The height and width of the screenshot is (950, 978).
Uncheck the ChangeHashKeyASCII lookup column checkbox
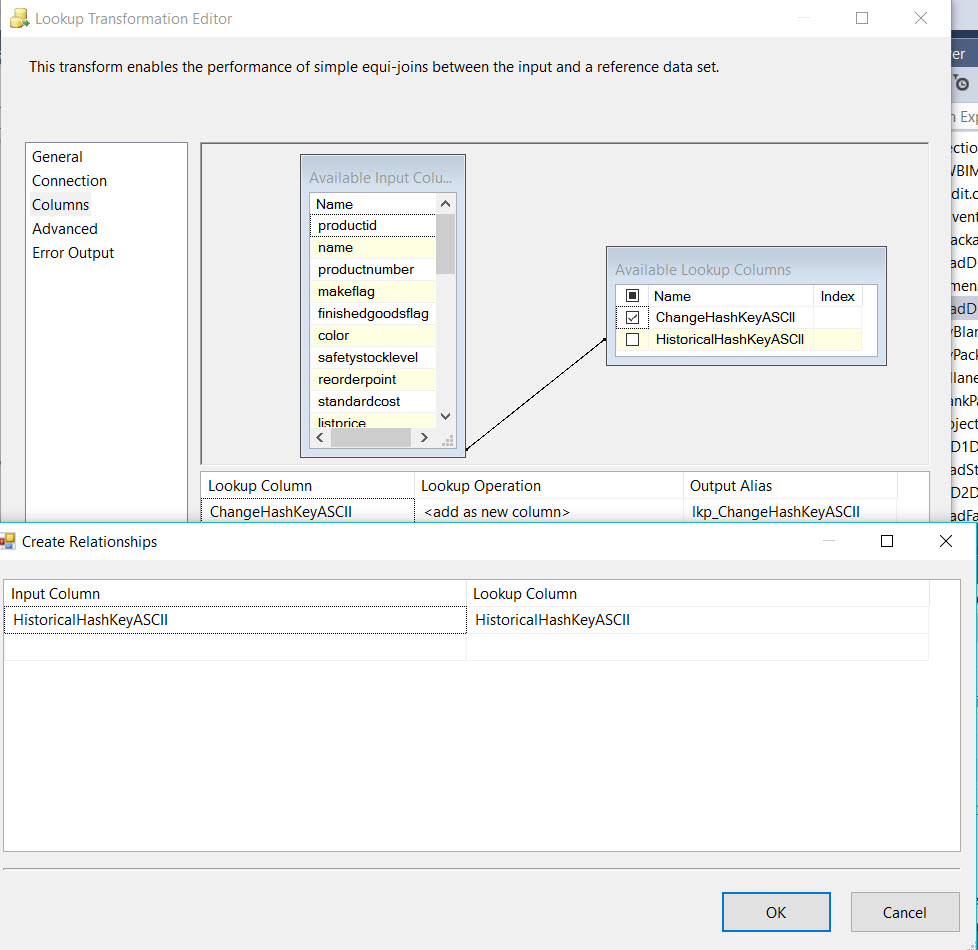coord(632,317)
